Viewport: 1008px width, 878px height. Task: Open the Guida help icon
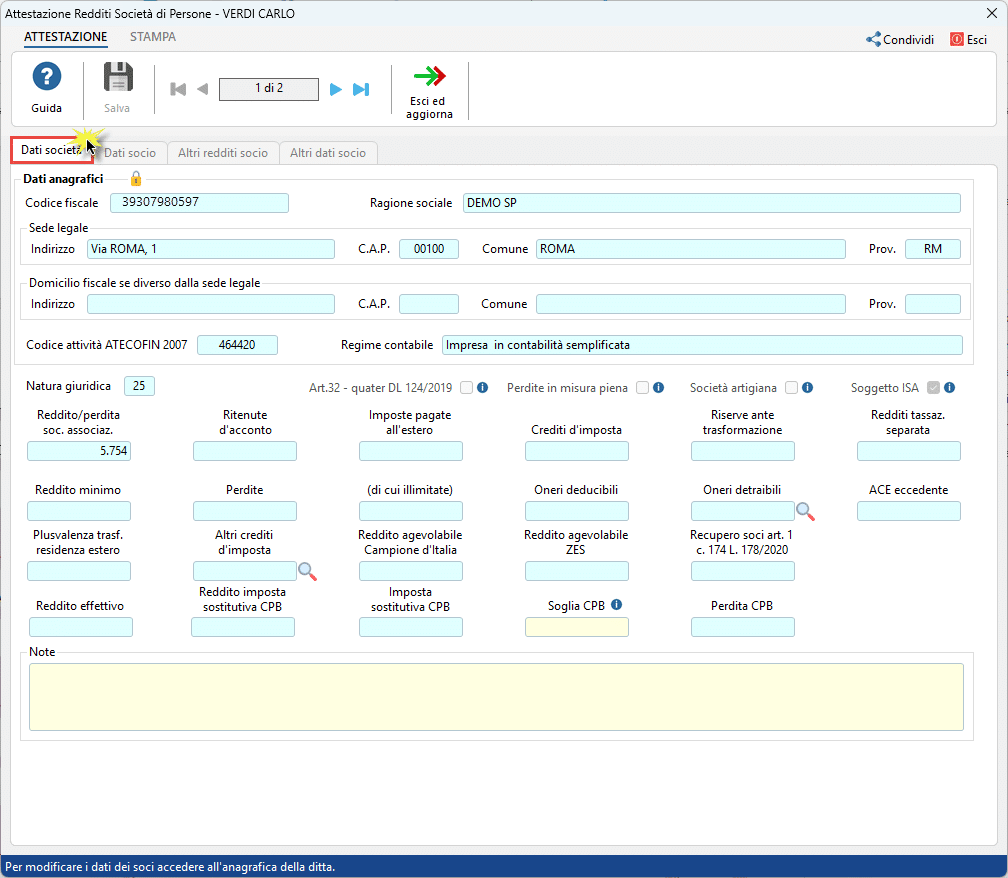(46, 78)
